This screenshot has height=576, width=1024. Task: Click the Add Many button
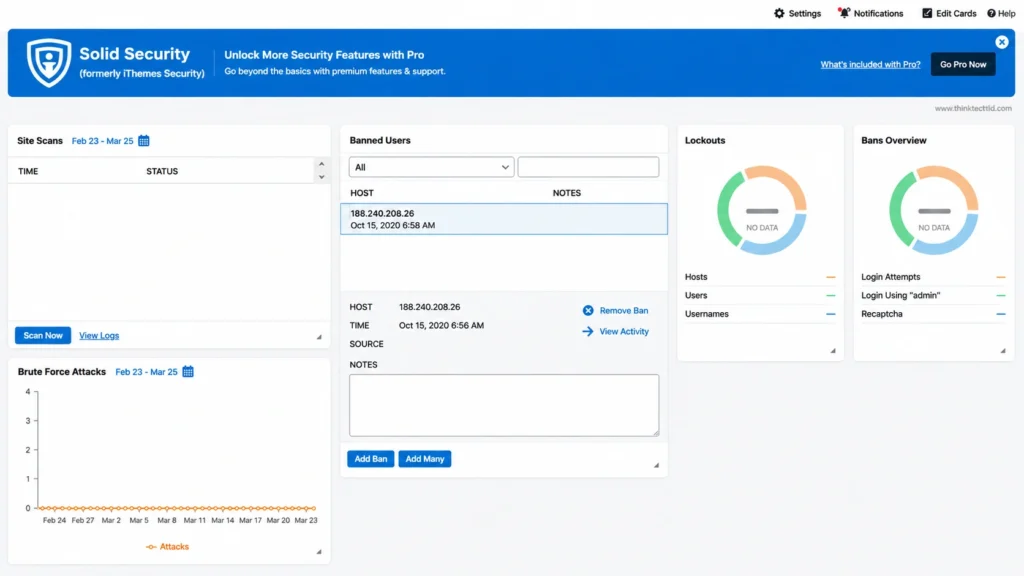(425, 459)
